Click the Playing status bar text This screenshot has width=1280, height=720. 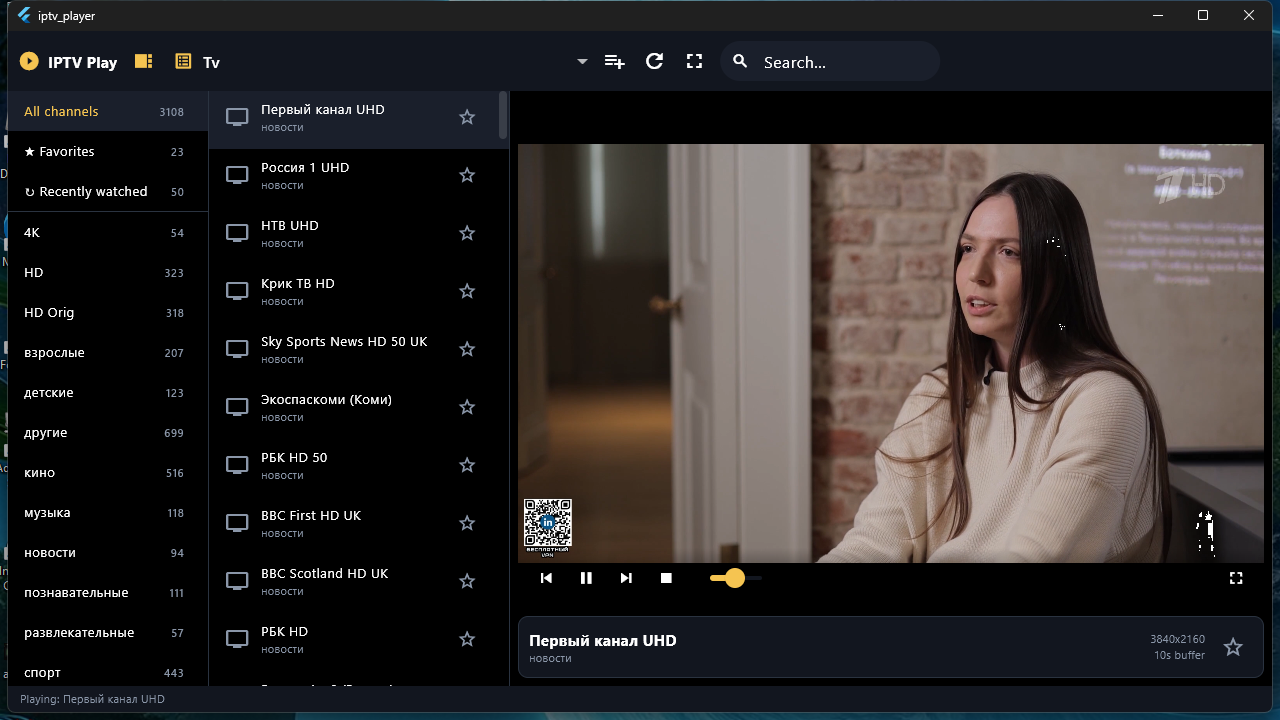click(92, 699)
